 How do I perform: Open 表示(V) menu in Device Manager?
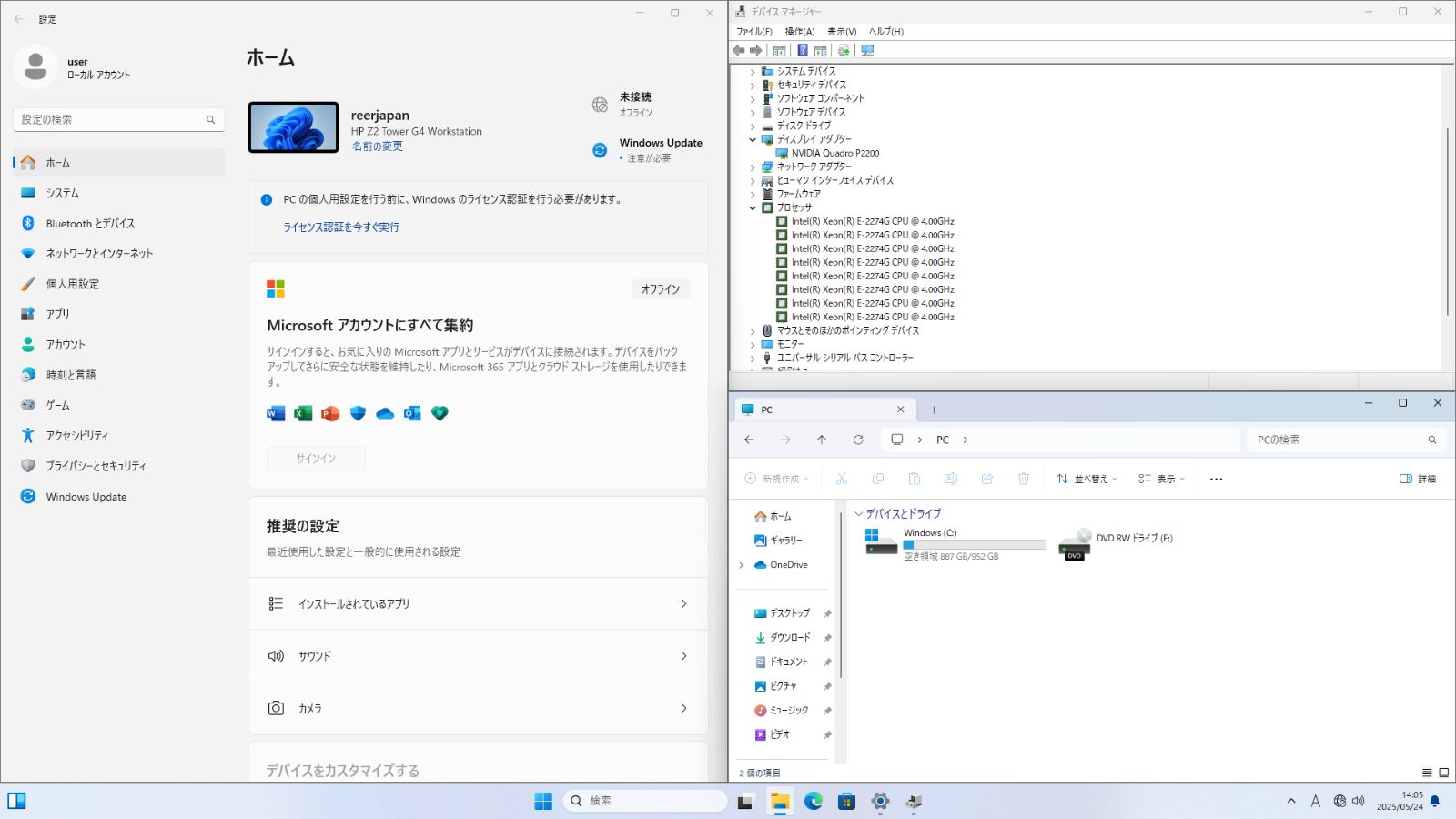tap(842, 32)
